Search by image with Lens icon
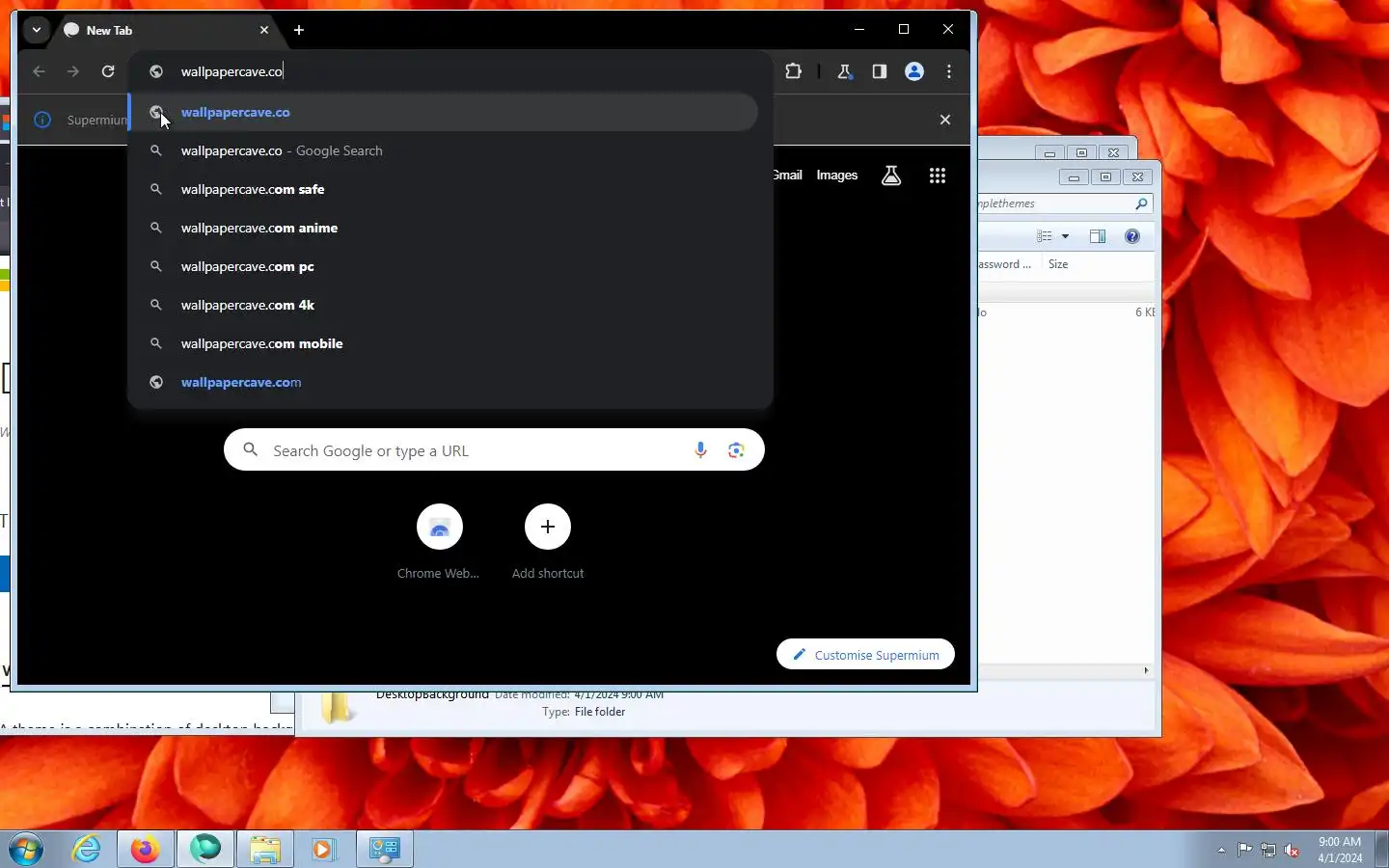This screenshot has width=1389, height=868. click(737, 450)
